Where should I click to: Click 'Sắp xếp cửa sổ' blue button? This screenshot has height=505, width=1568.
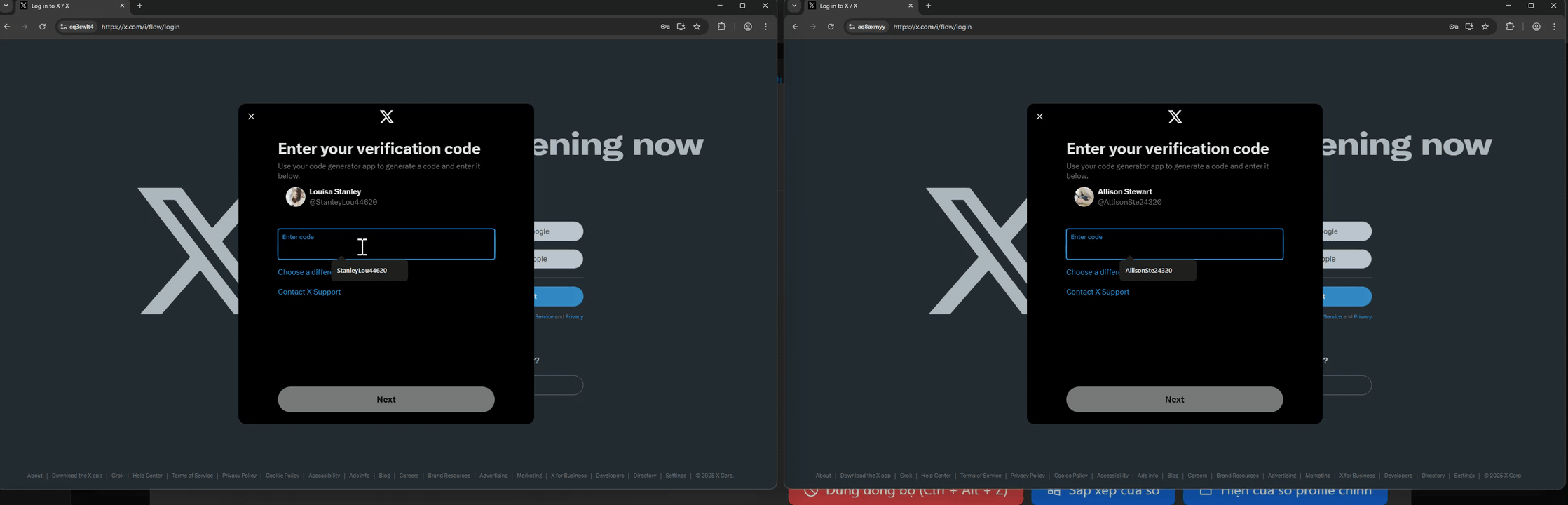pyautogui.click(x=1103, y=495)
